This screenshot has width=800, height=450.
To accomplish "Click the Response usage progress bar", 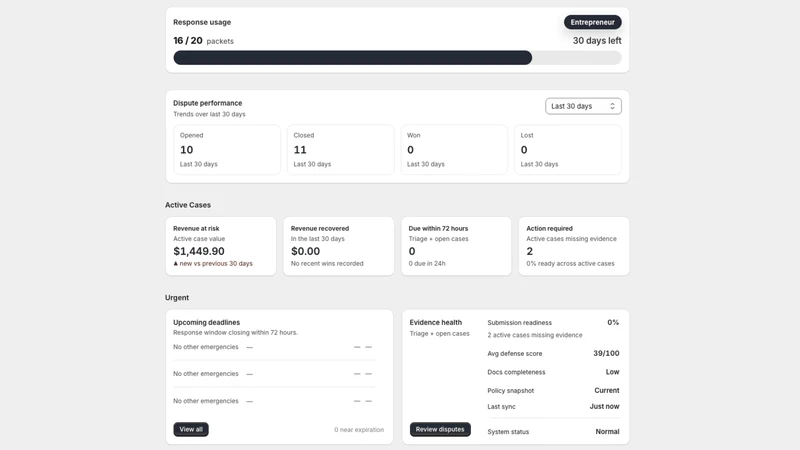I will coord(397,58).
